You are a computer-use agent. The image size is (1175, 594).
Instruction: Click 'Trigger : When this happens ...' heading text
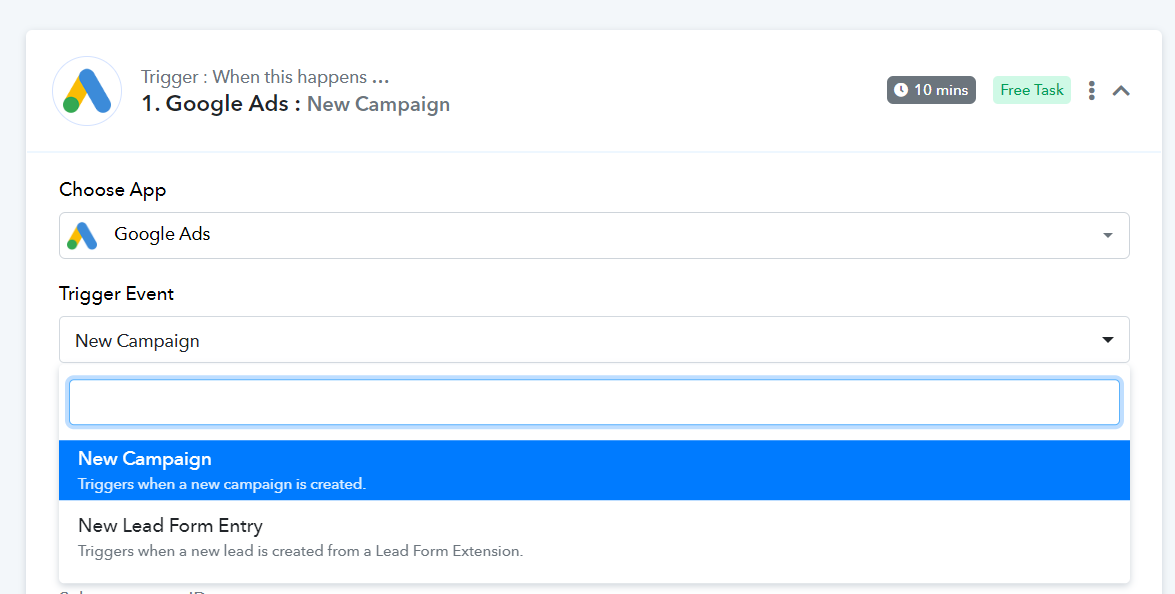[x=265, y=77]
